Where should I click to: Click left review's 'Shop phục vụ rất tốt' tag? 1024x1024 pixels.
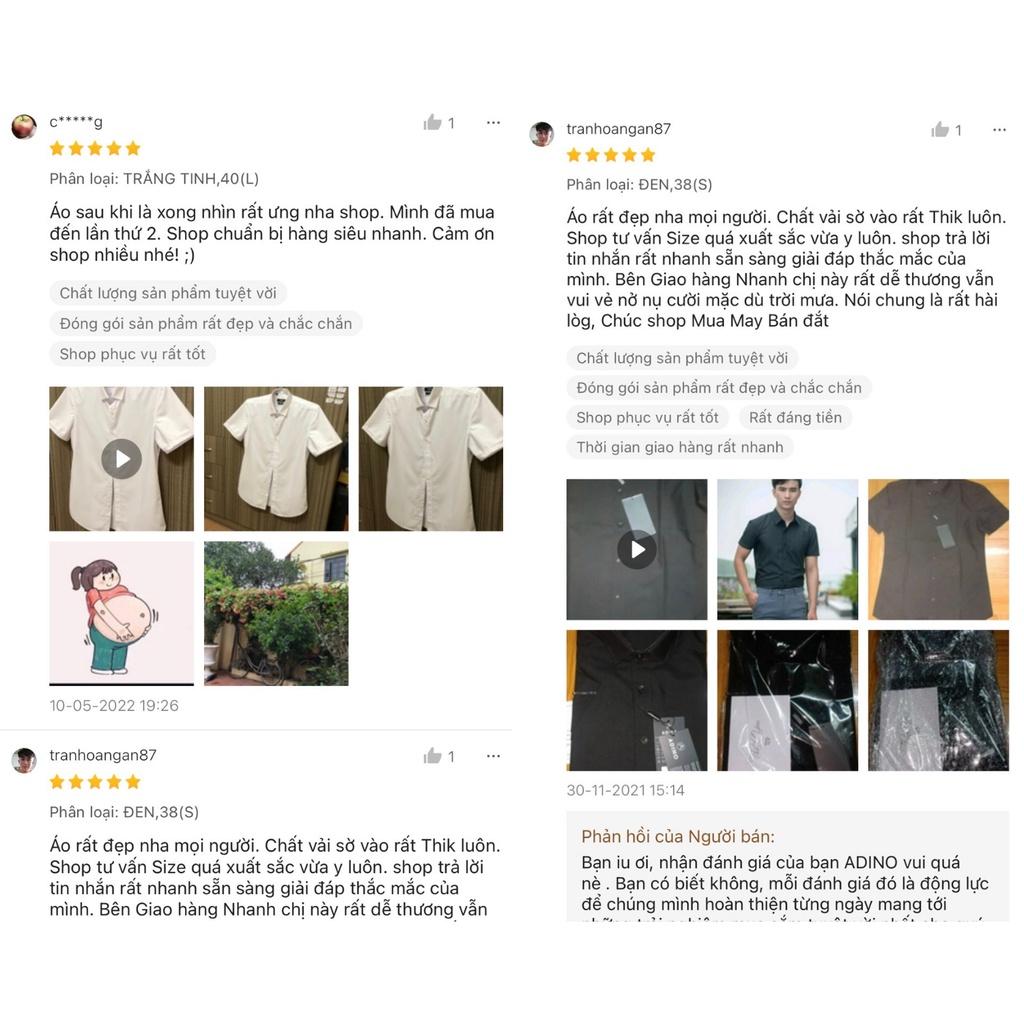click(x=133, y=354)
